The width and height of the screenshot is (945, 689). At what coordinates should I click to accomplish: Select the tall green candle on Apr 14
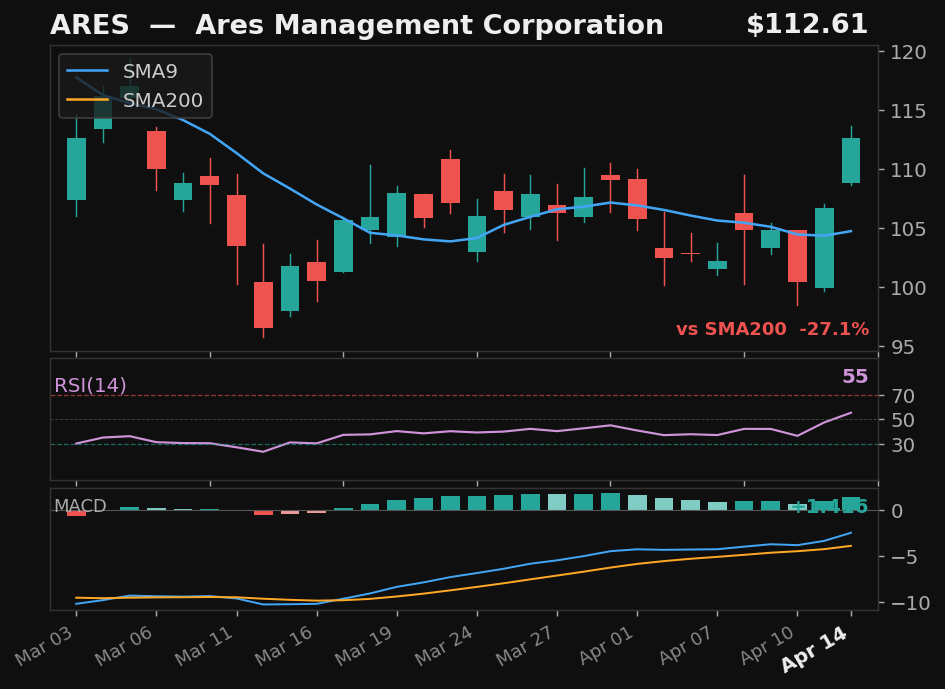[x=849, y=160]
